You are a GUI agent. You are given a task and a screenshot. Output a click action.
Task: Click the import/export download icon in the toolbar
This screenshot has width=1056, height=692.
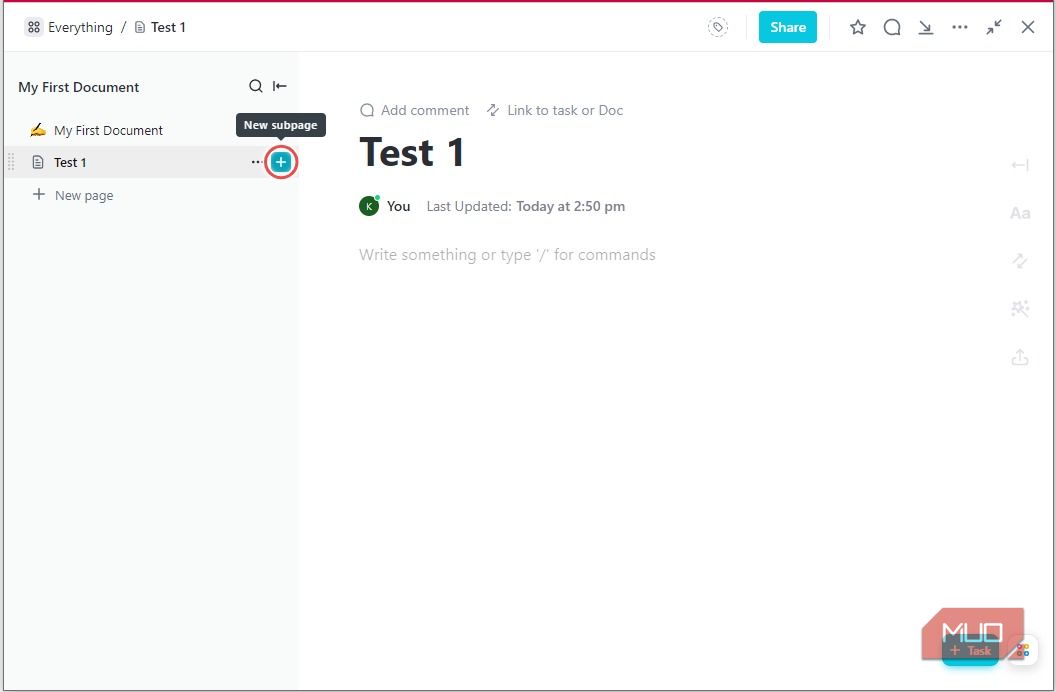pyautogui.click(x=926, y=27)
